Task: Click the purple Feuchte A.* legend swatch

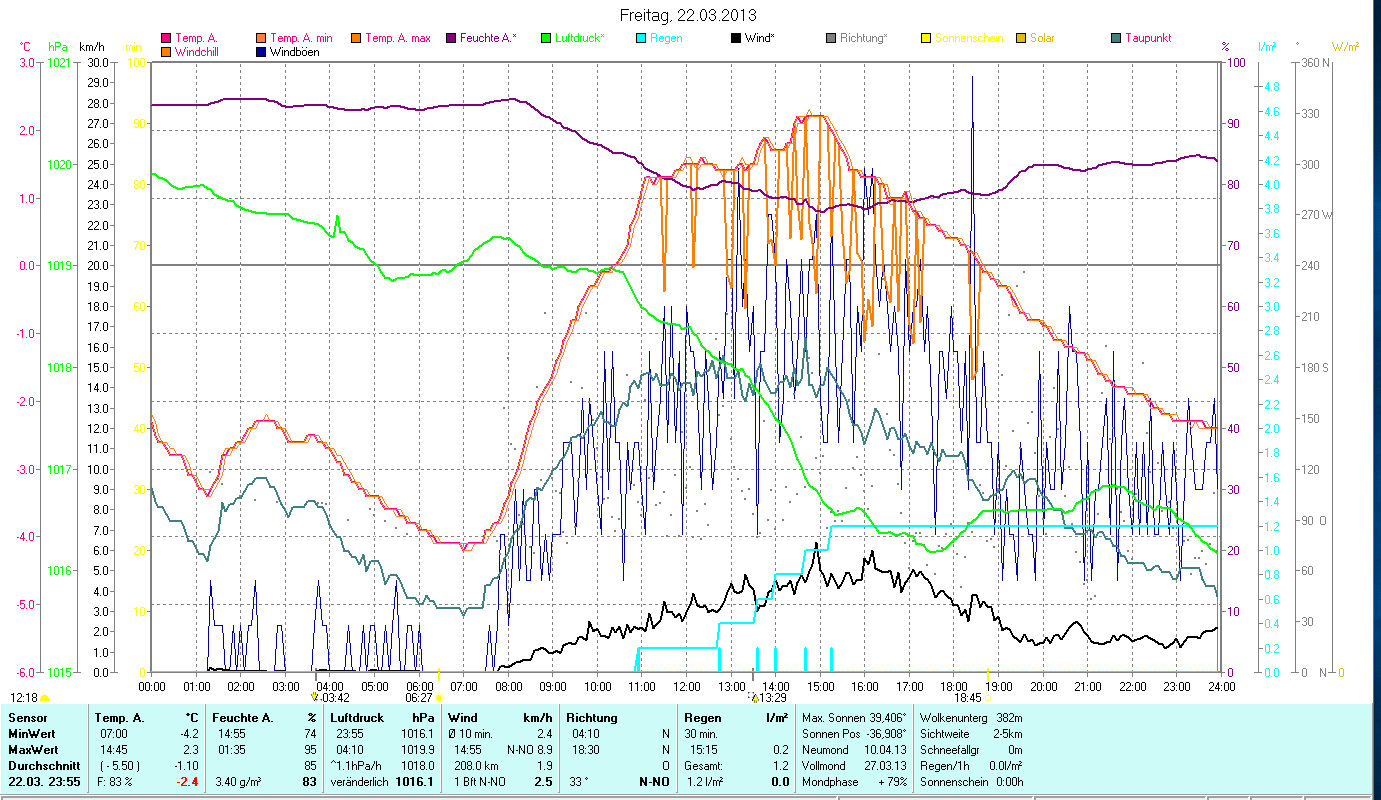Action: point(451,39)
